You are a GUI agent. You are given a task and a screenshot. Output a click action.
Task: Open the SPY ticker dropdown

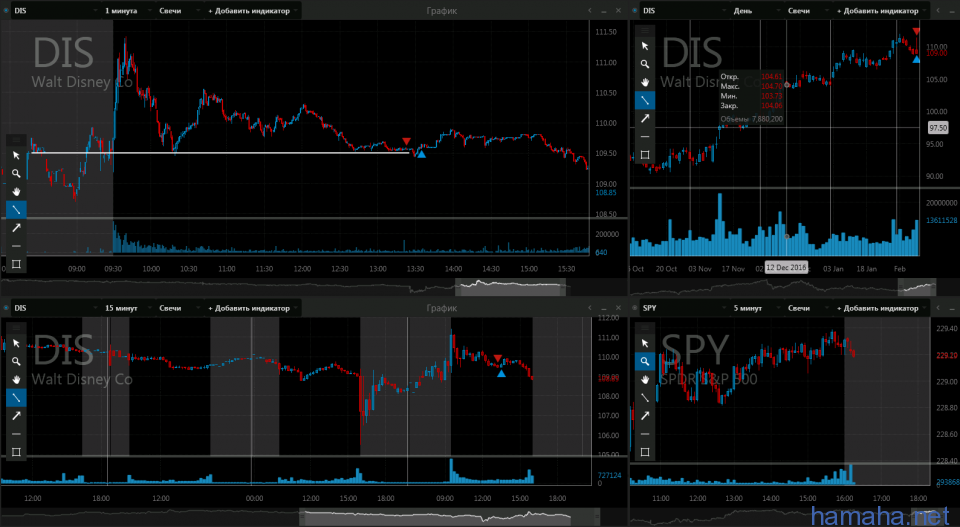684,308
